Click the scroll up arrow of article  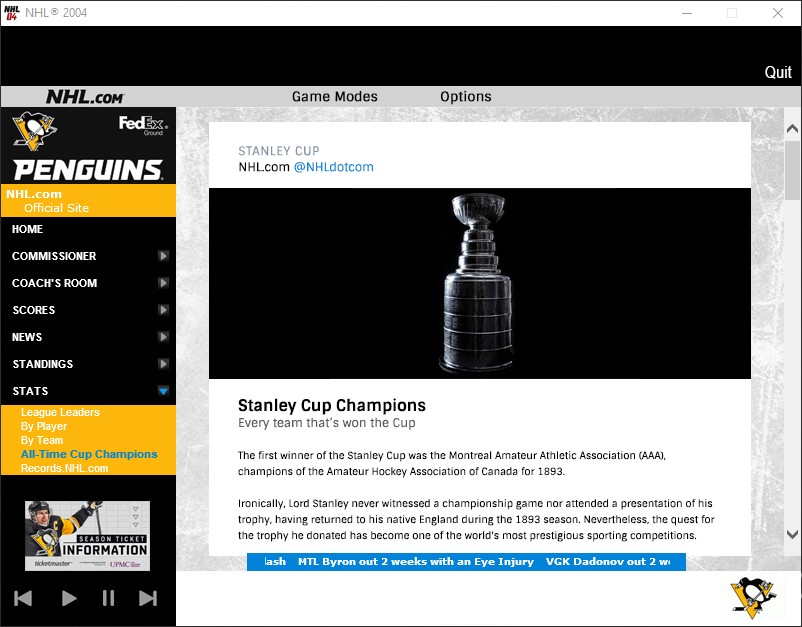click(792, 128)
